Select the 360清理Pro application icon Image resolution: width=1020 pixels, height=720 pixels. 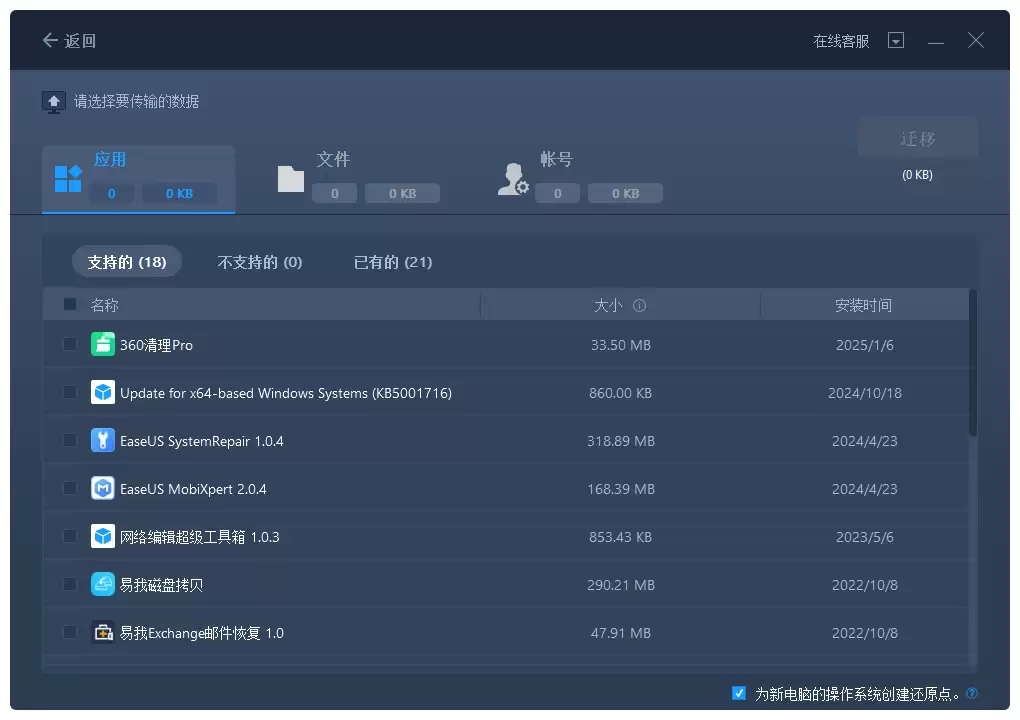102,344
